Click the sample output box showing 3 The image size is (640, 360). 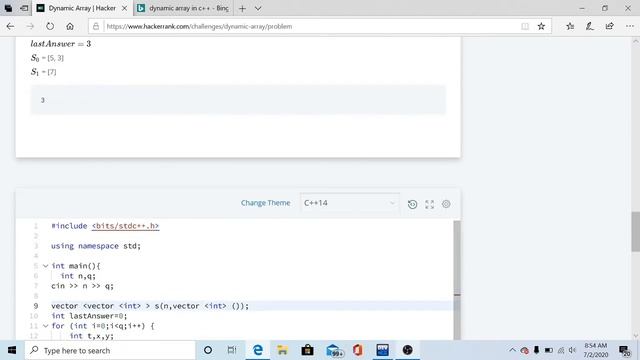tap(238, 100)
